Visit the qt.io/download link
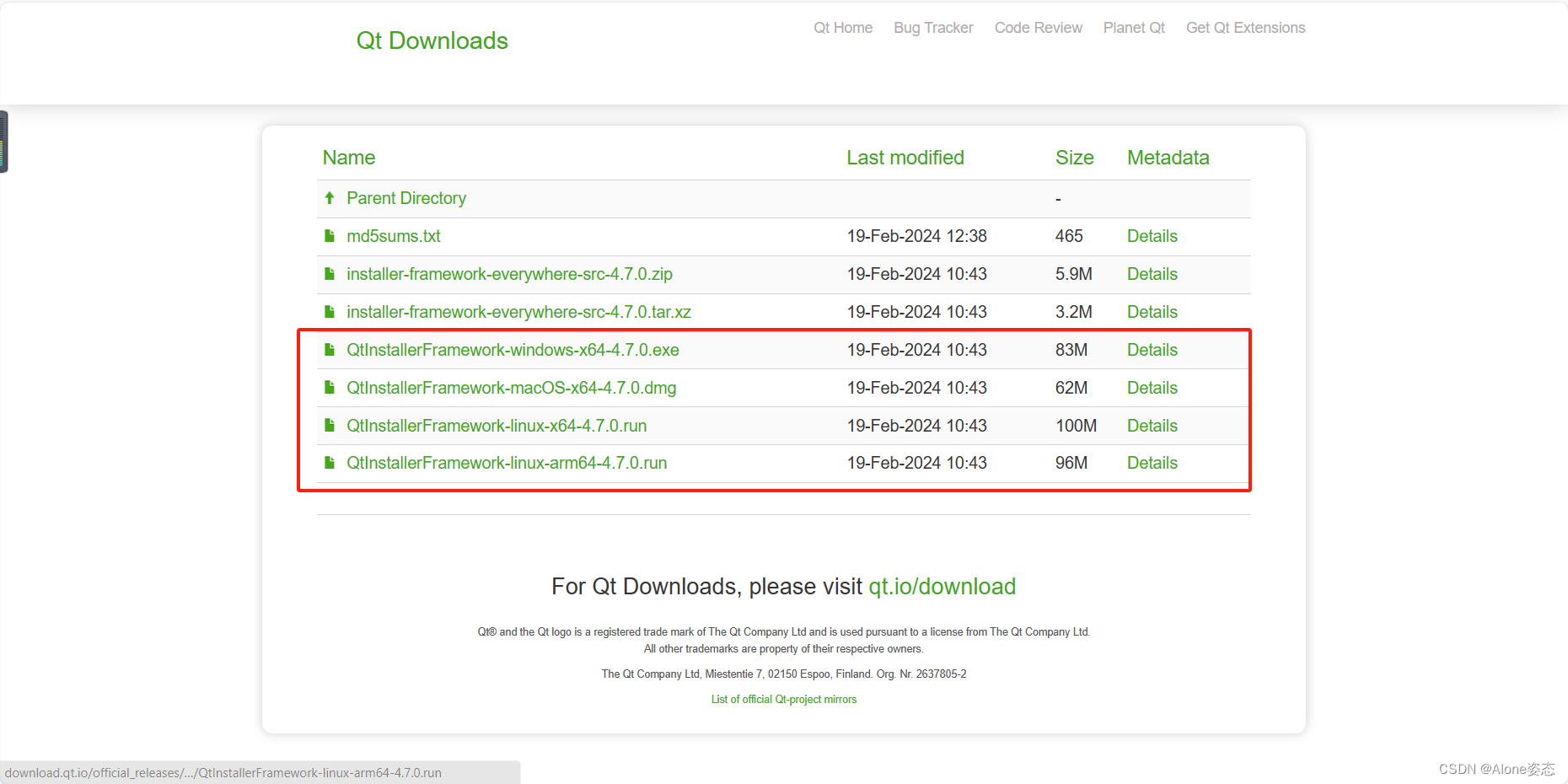The image size is (1568, 784). coord(942,587)
